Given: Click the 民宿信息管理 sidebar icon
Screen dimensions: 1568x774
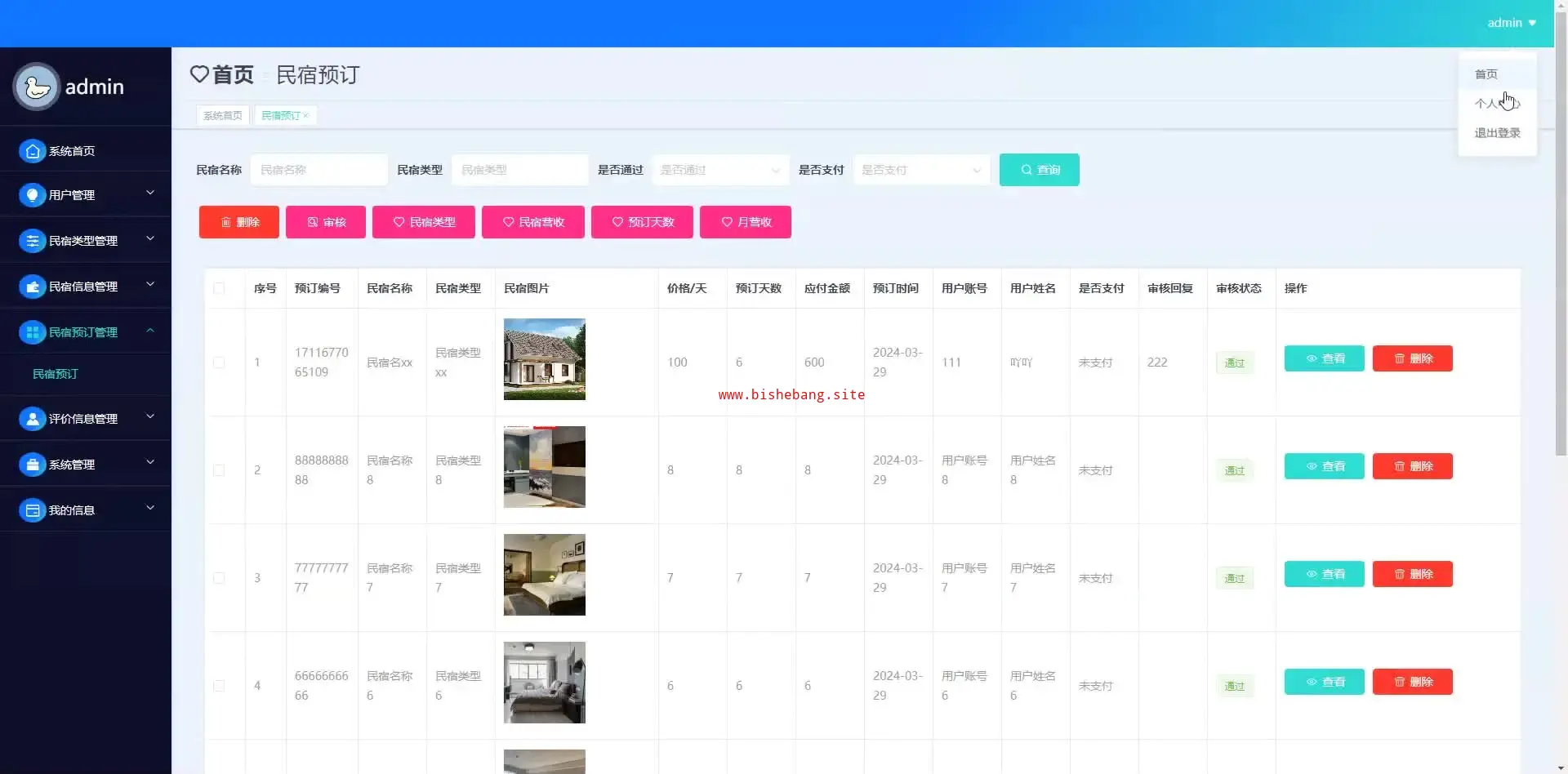Looking at the screenshot, I should click(32, 287).
